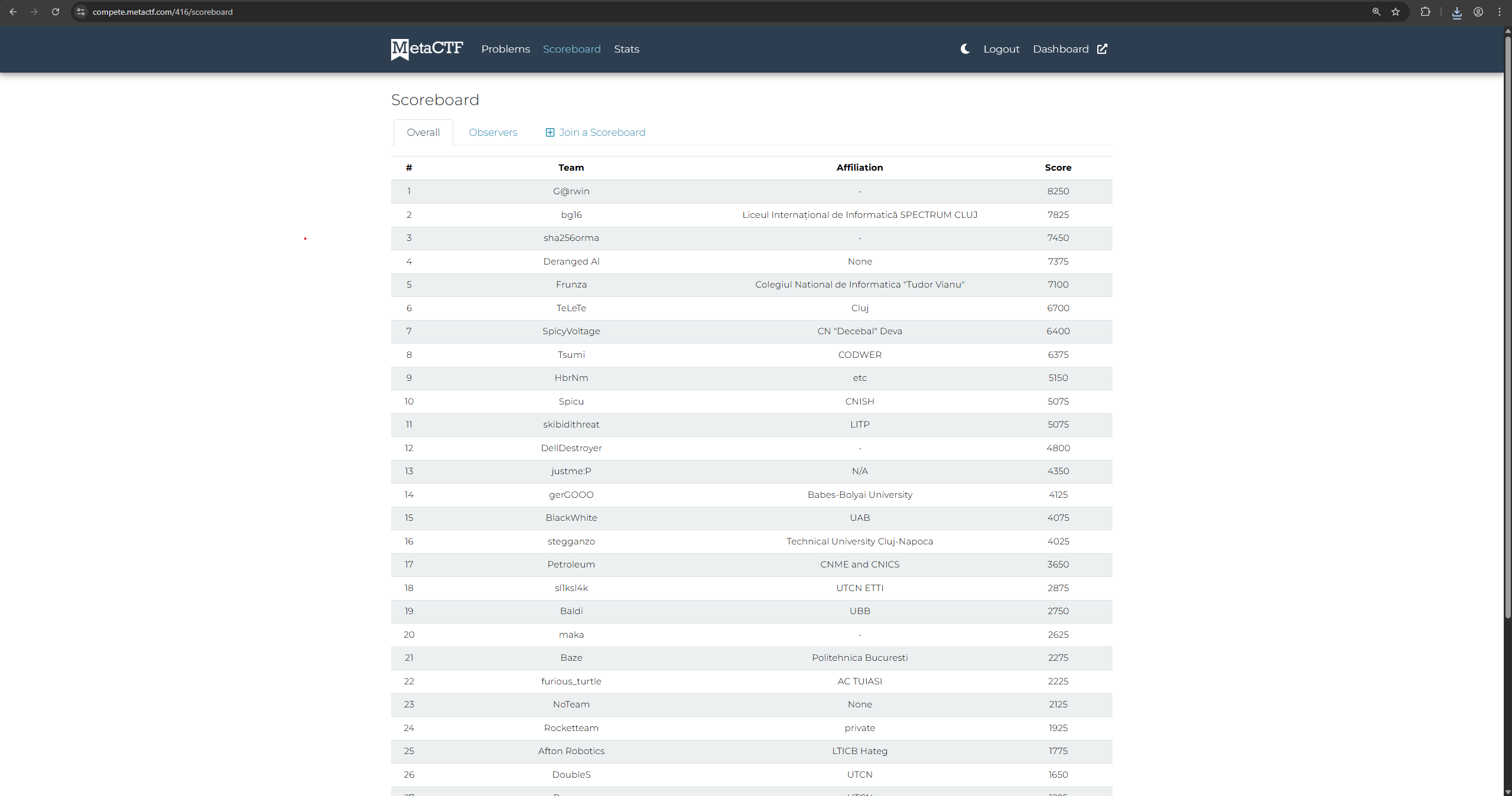View site information icon in address bar
1512x796 pixels.
pyautogui.click(x=82, y=12)
